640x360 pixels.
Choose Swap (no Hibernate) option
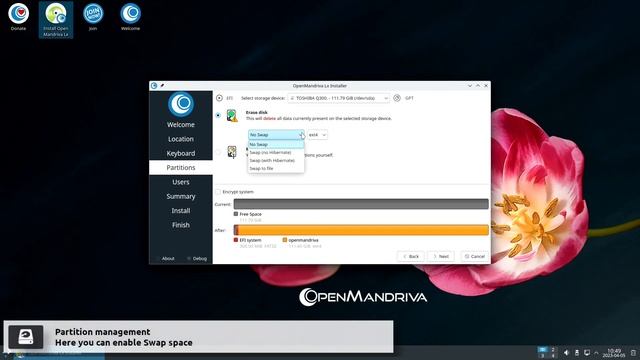tap(276, 152)
